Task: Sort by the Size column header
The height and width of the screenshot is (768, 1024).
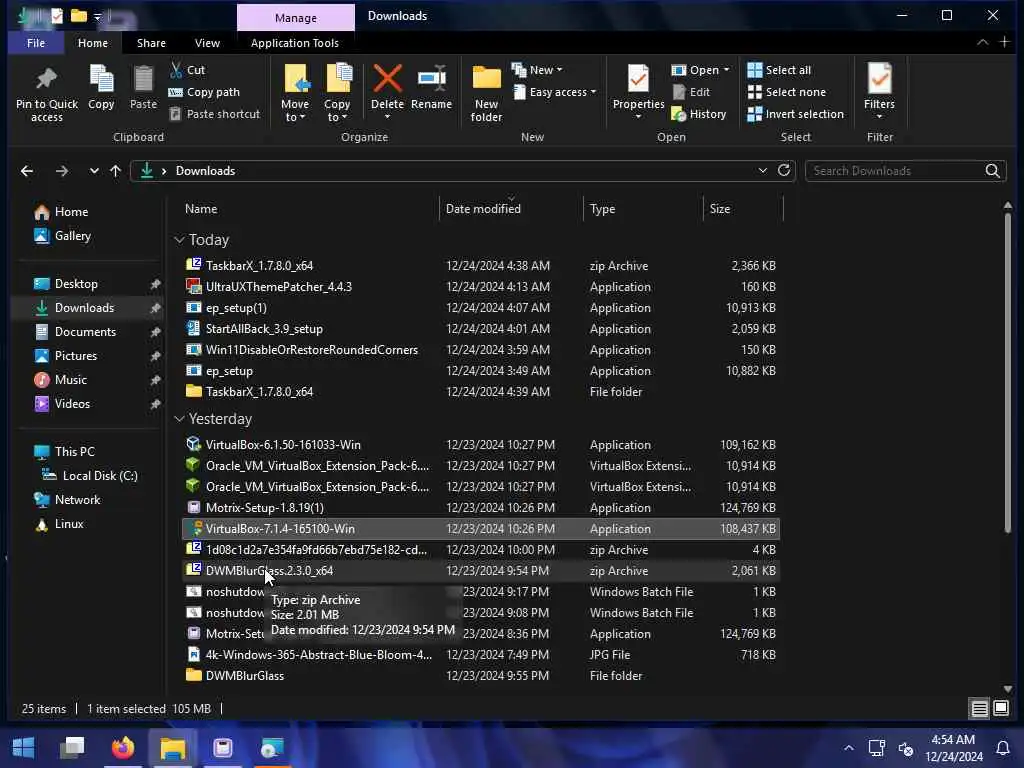Action: 720,209
